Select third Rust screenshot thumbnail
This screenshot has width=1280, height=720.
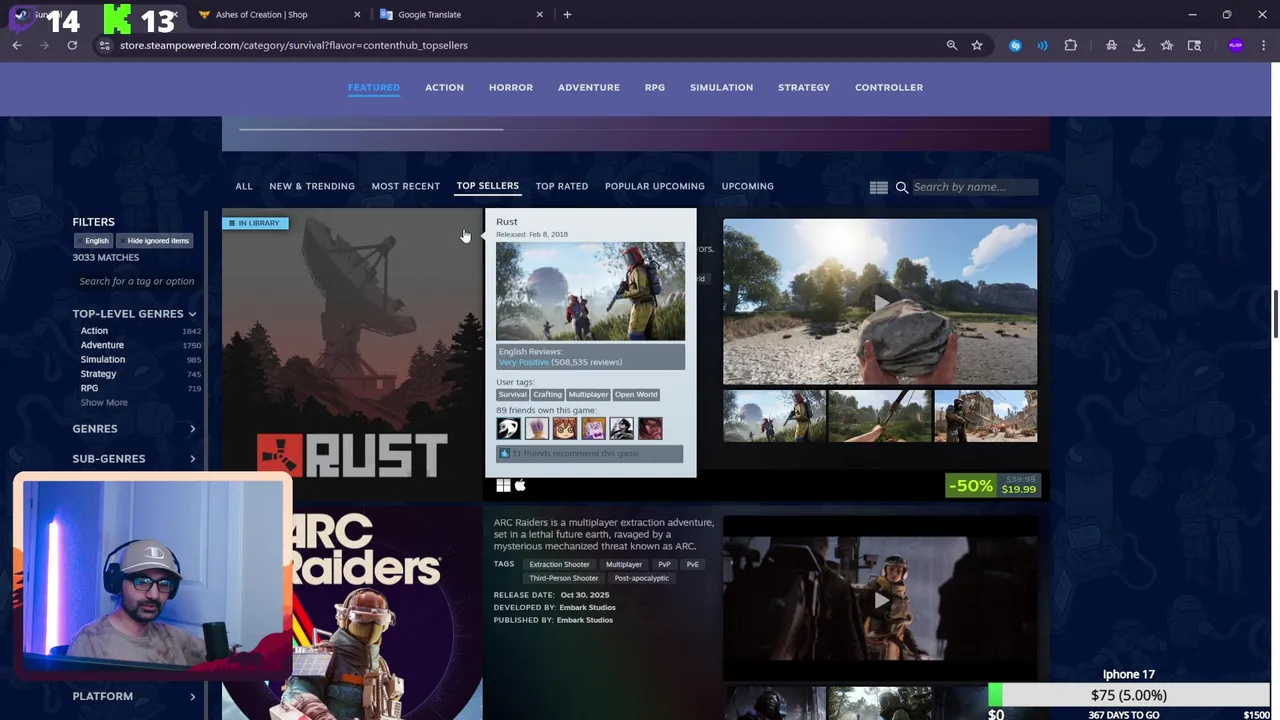tap(986, 416)
